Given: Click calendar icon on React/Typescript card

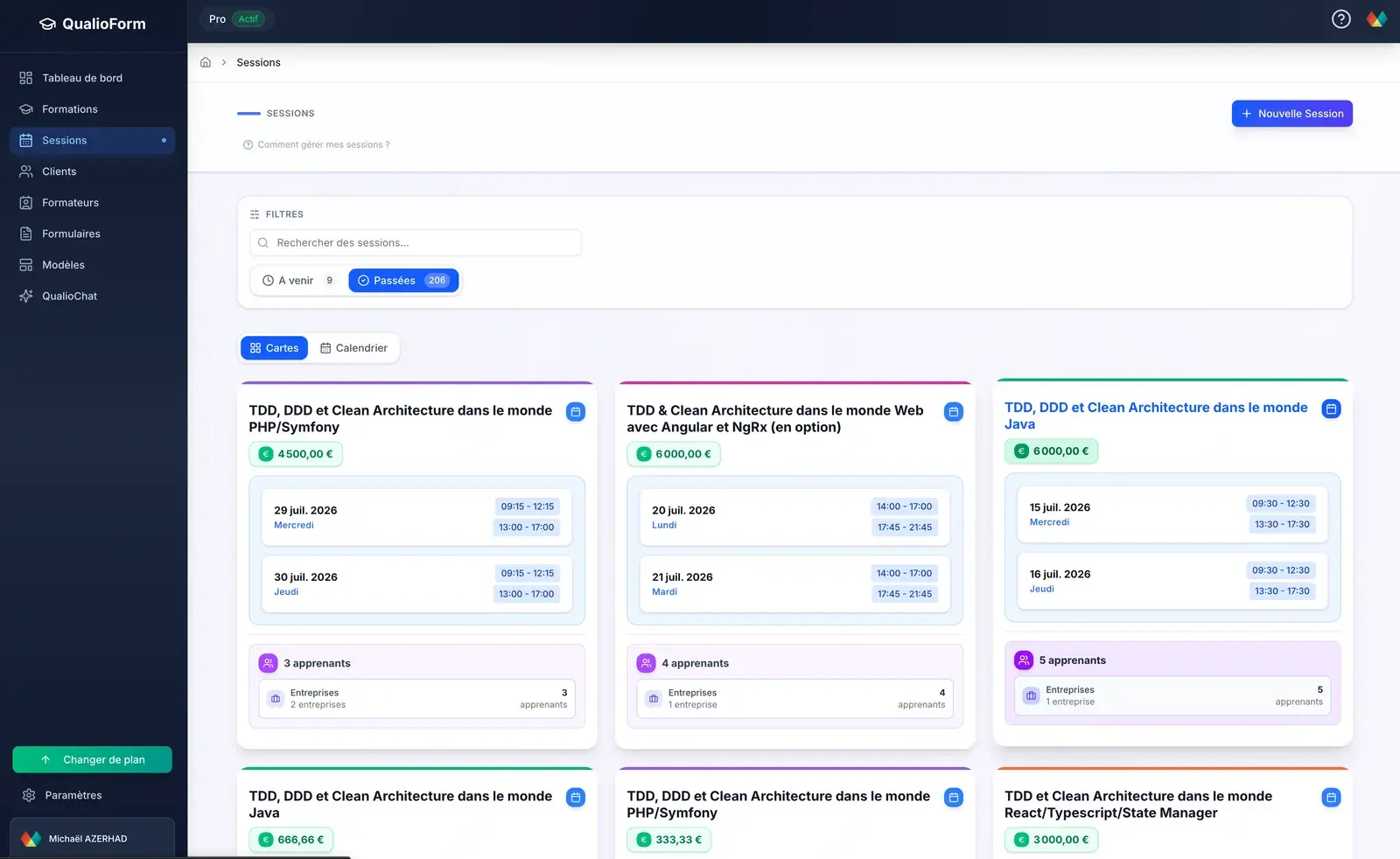Looking at the screenshot, I should 1331,798.
